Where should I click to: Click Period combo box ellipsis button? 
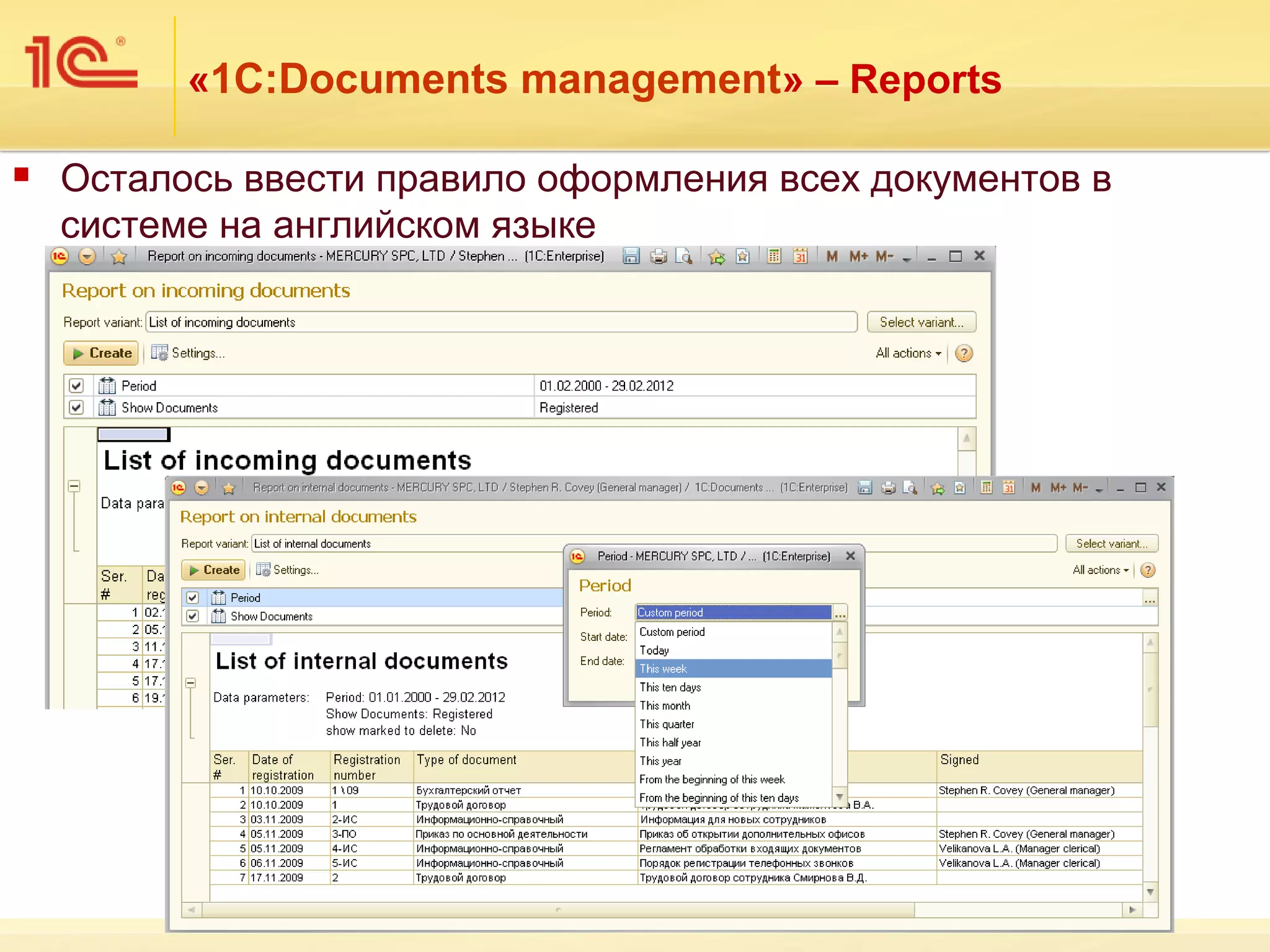tap(840, 612)
